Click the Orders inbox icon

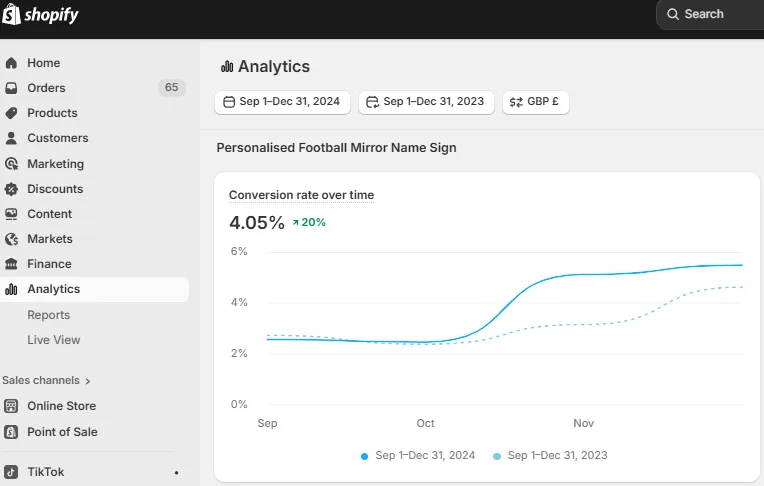pos(11,88)
